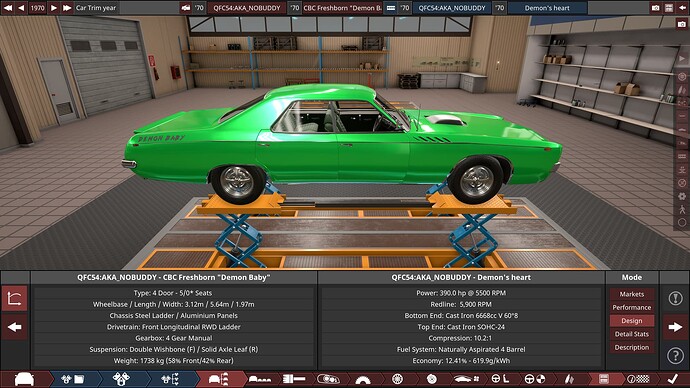Click the car model selection icon

[x=24, y=379]
